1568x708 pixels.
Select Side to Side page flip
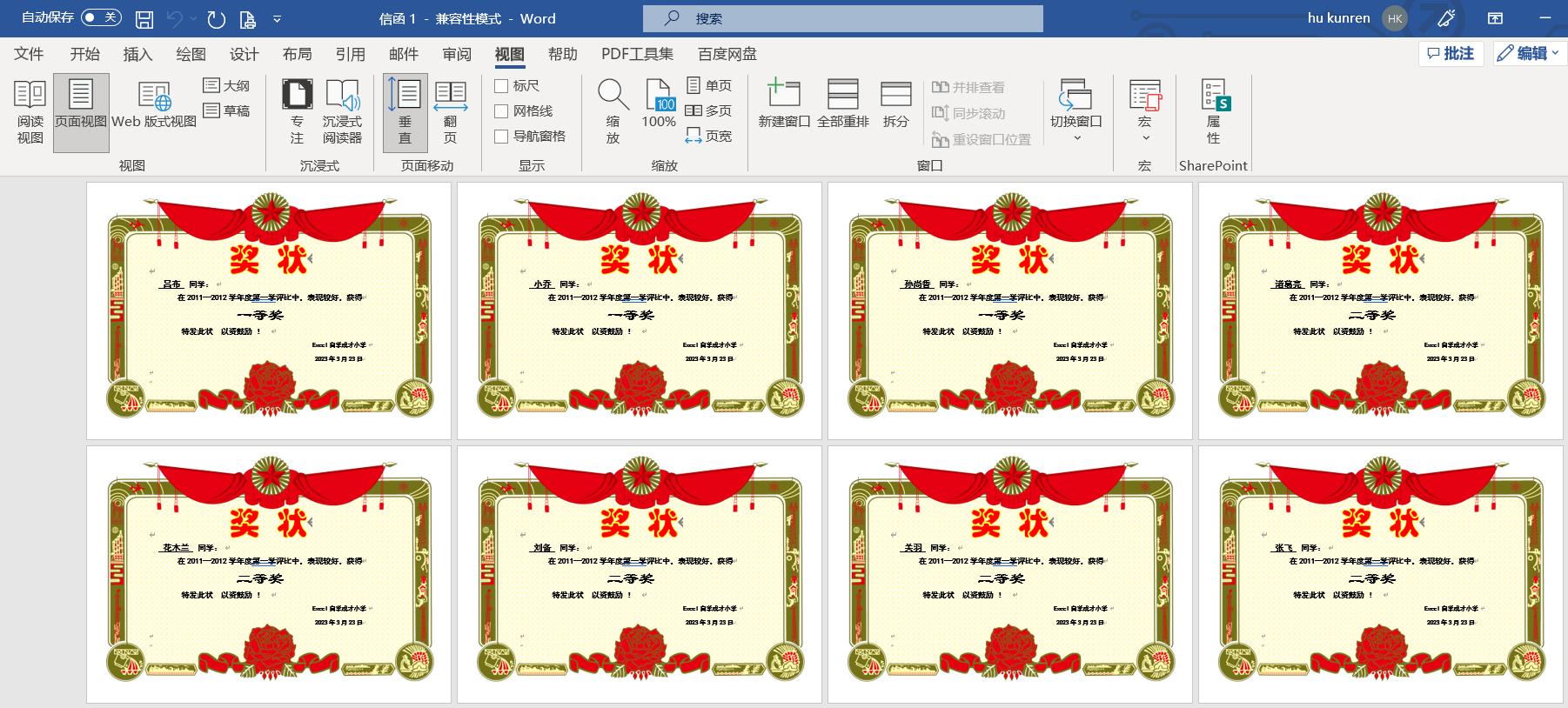click(450, 112)
